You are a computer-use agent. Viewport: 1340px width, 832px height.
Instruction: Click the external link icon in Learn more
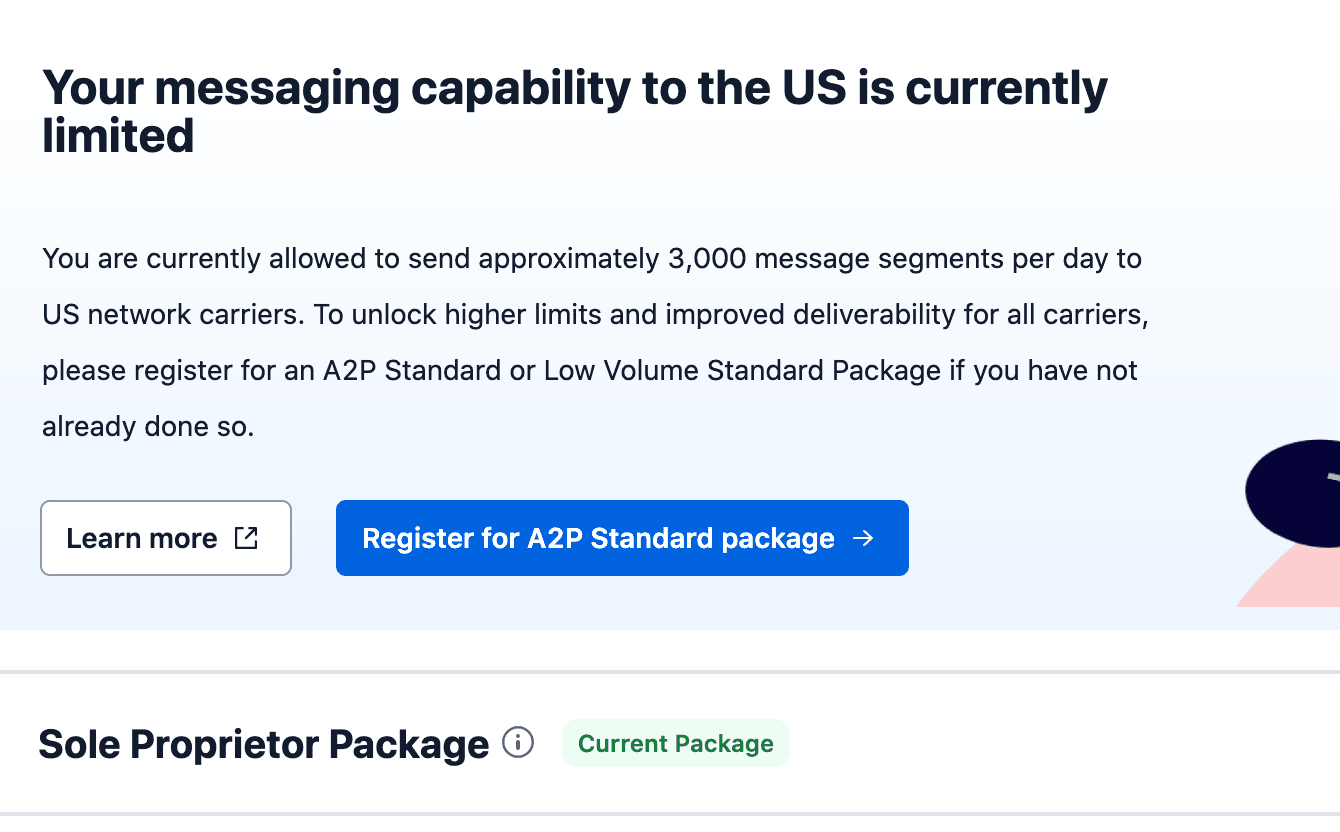pyautogui.click(x=246, y=538)
